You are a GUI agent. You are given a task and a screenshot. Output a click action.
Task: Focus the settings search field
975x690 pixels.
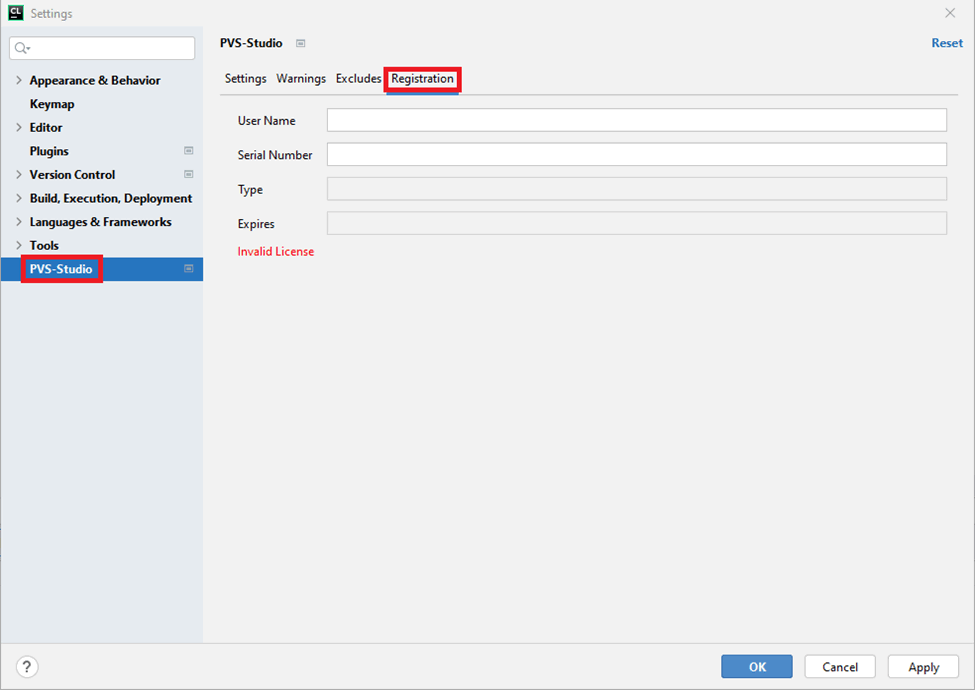point(102,48)
